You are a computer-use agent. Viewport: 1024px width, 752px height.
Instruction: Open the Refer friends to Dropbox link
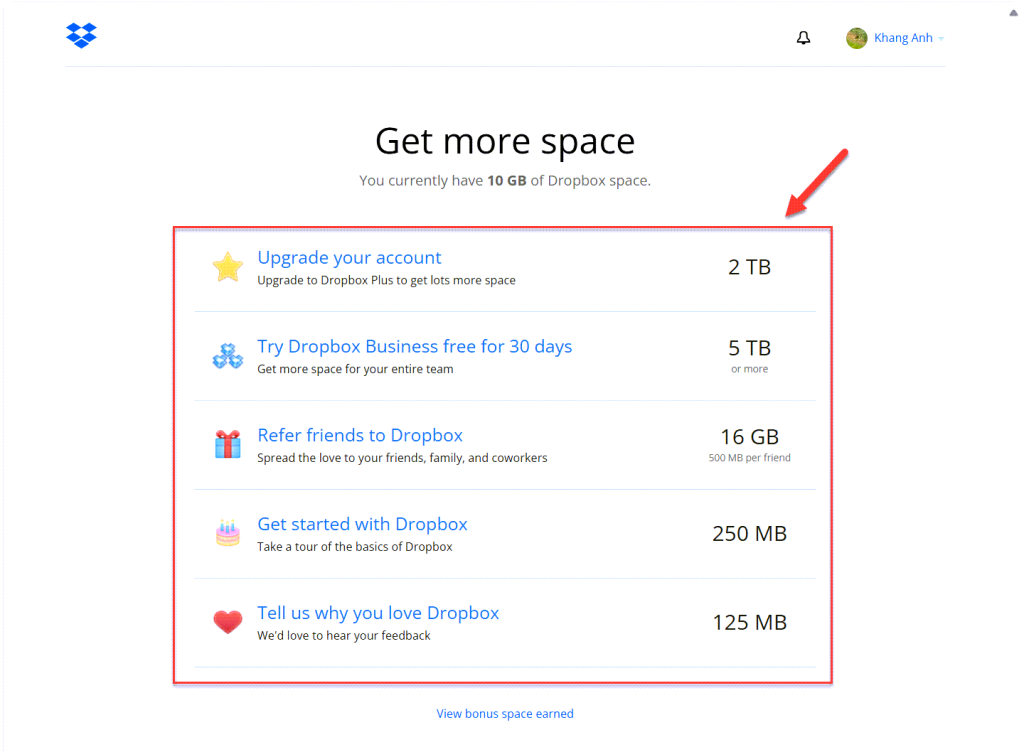point(360,435)
